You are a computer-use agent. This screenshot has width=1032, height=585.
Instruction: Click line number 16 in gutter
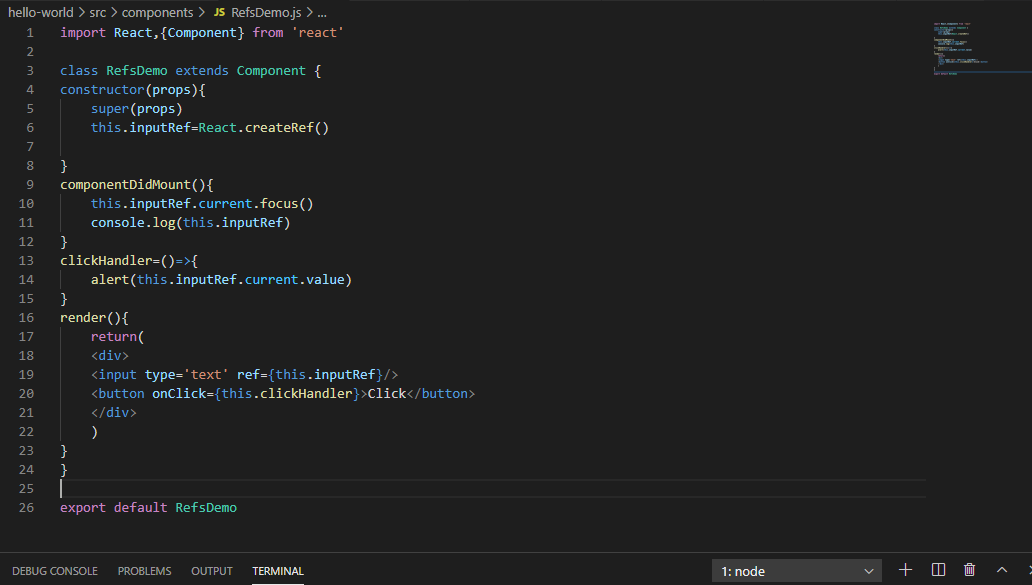[x=26, y=318]
